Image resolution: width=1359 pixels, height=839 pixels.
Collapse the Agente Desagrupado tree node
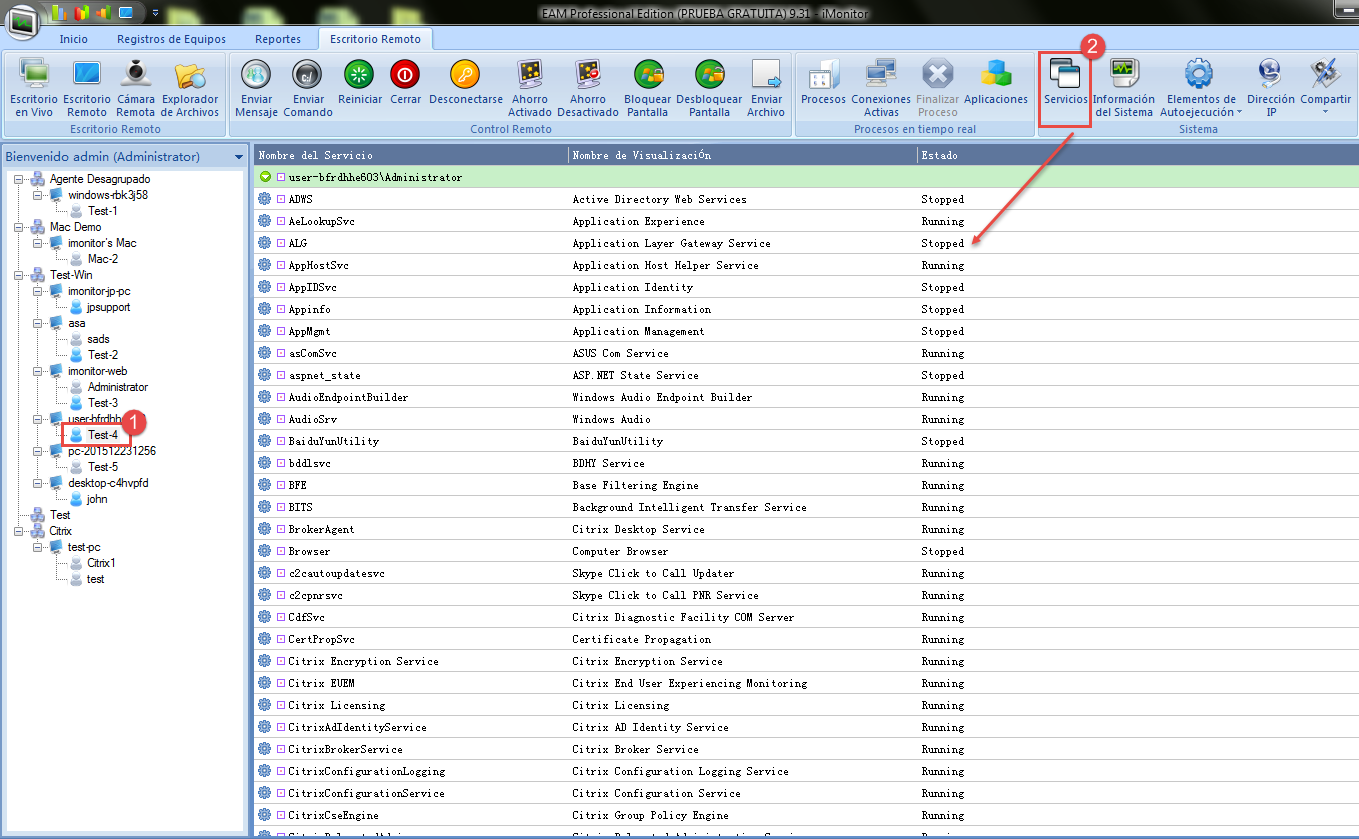(x=19, y=179)
